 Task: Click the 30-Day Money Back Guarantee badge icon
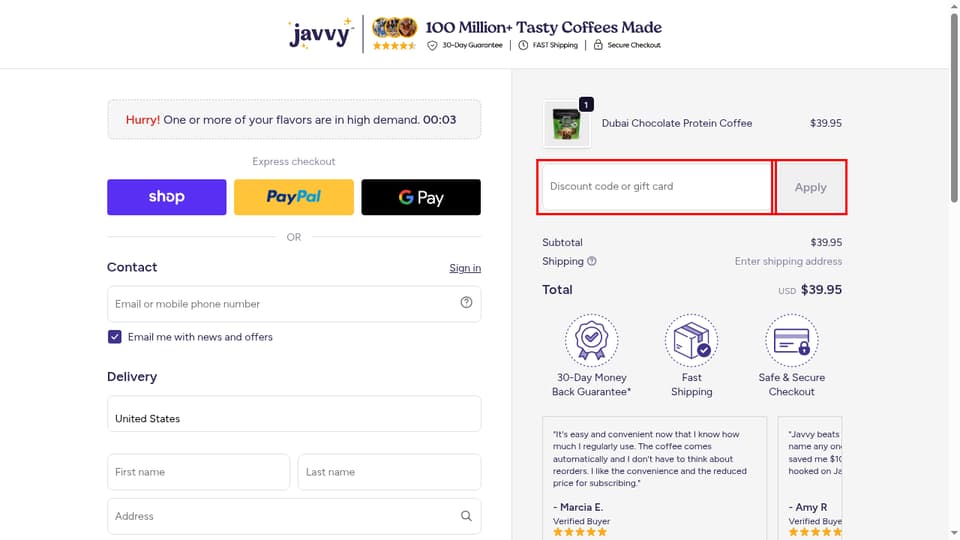click(x=591, y=340)
